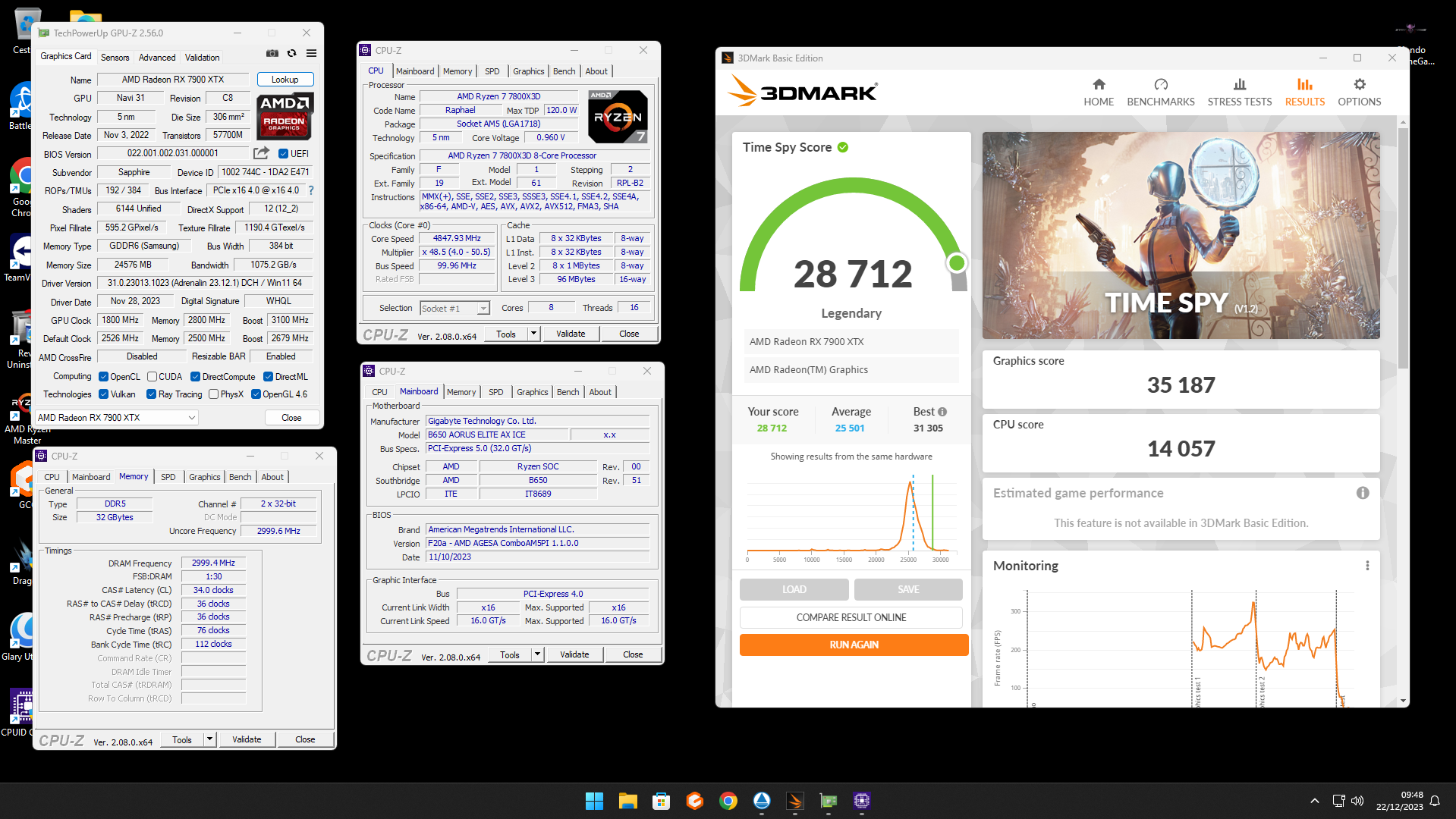Click the Estimated game performance info icon

point(1363,493)
